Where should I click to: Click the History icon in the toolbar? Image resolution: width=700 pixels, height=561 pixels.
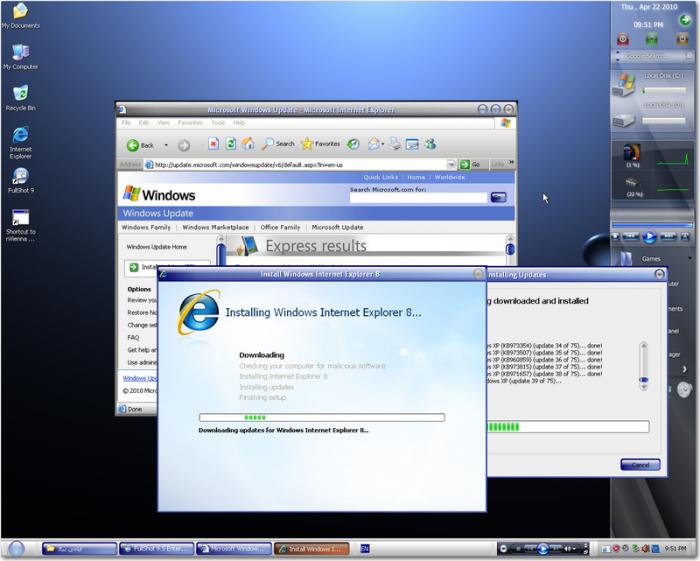(x=354, y=145)
